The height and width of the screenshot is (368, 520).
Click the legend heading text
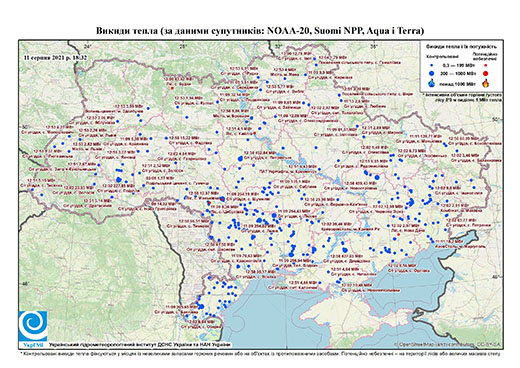(462, 46)
